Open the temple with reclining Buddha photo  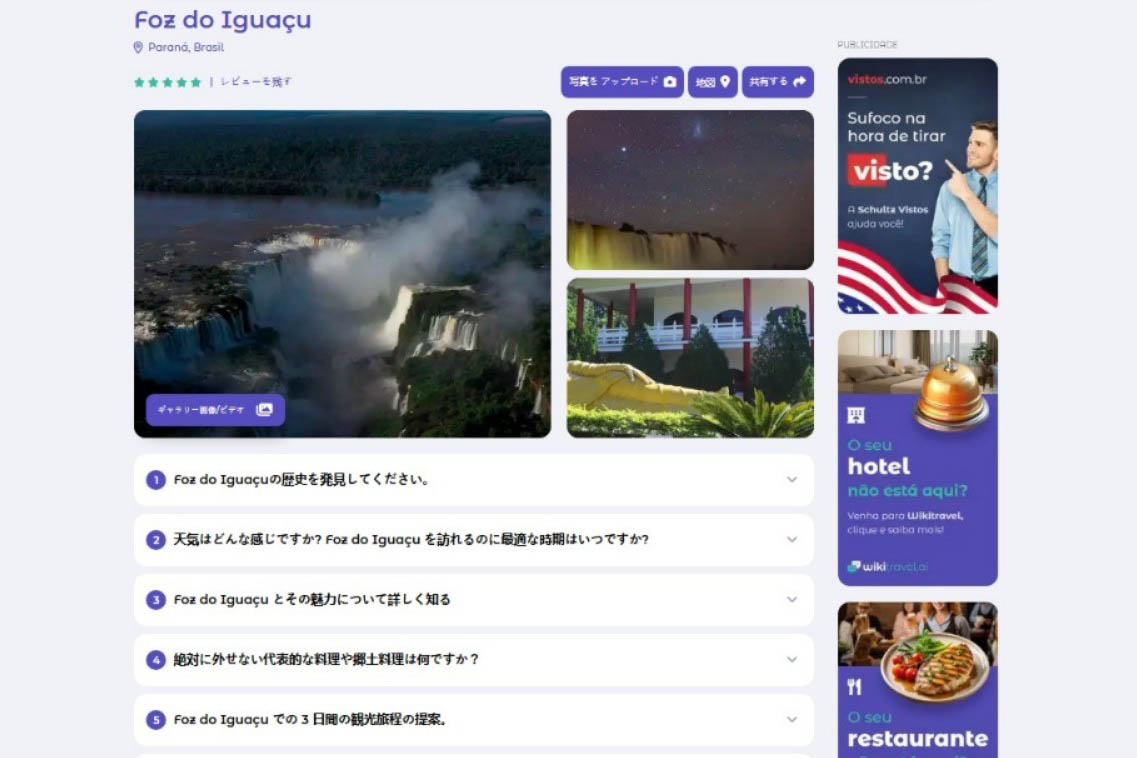click(x=690, y=358)
